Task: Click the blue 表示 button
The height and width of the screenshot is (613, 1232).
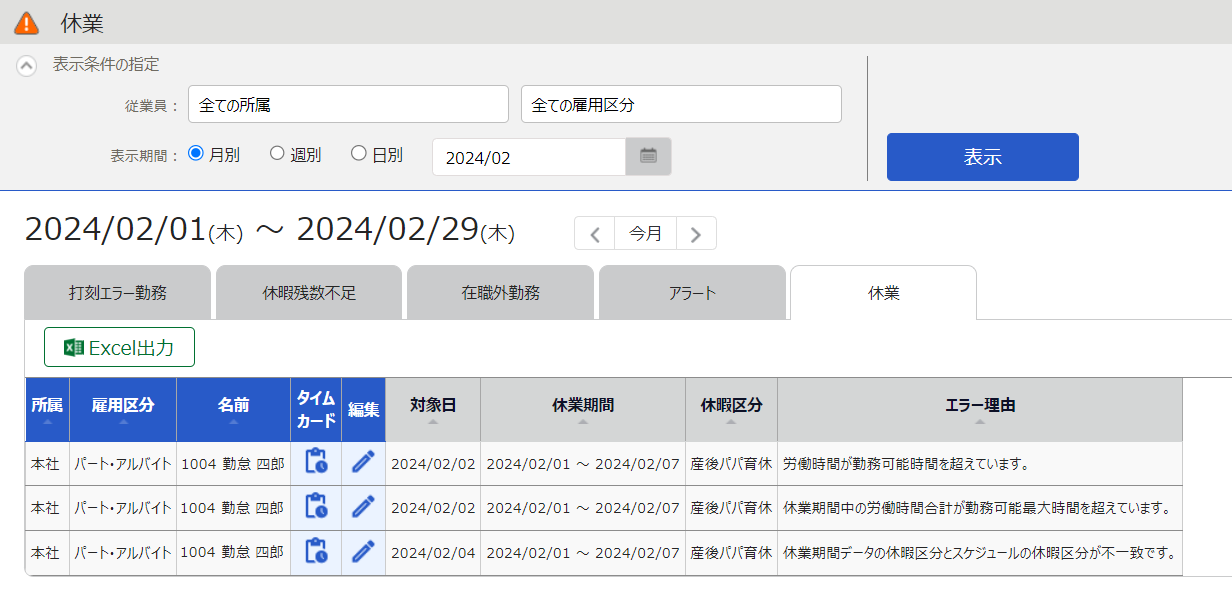Action: click(983, 157)
